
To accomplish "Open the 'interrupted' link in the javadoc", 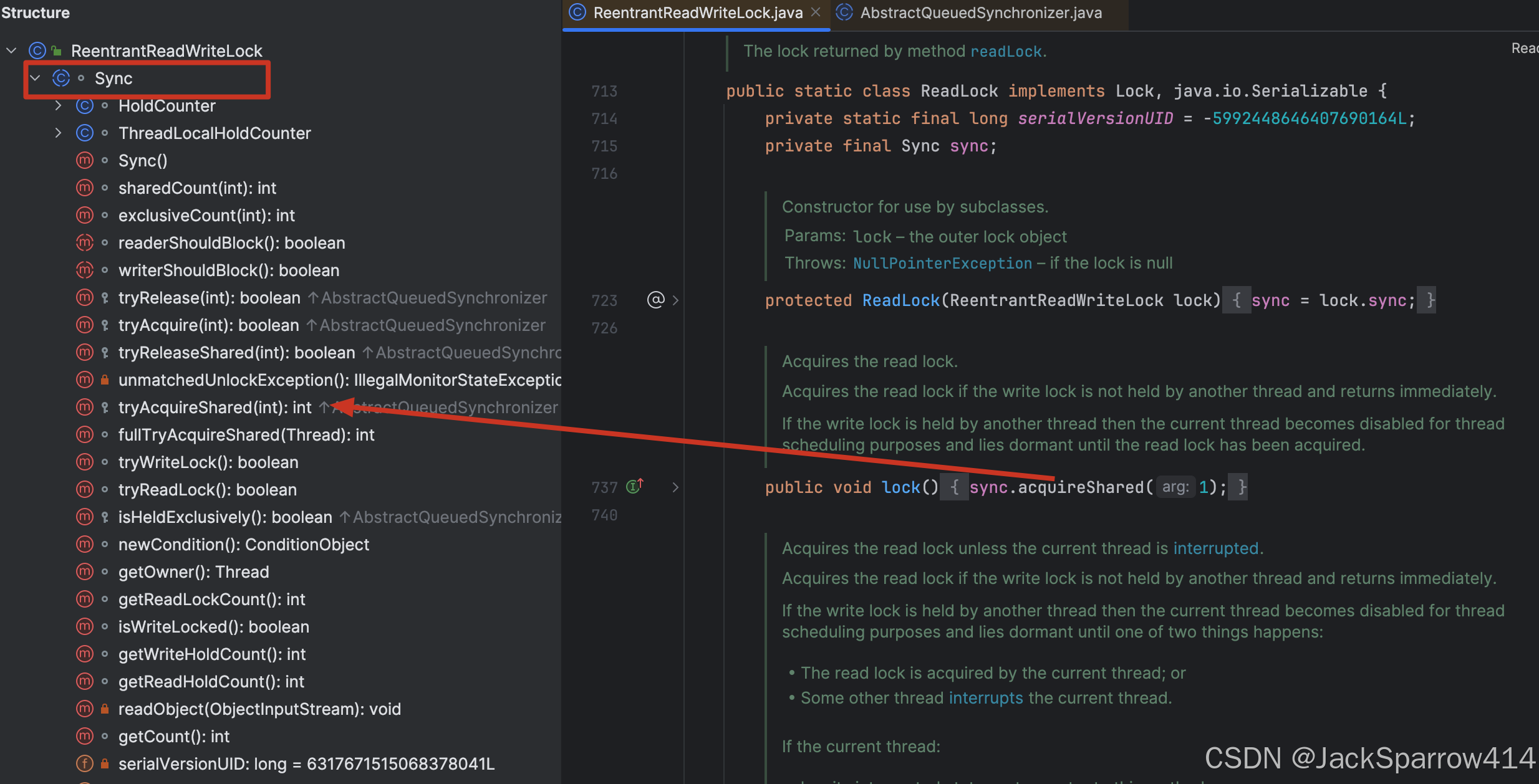I will pyautogui.click(x=1216, y=548).
